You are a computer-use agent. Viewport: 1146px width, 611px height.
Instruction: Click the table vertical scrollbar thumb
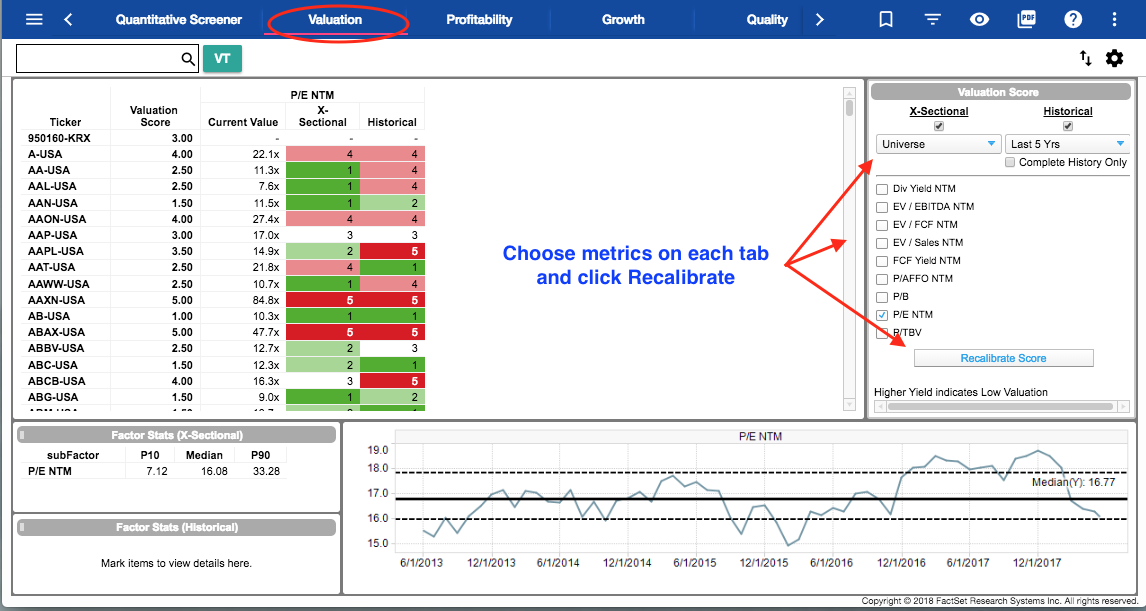click(849, 108)
